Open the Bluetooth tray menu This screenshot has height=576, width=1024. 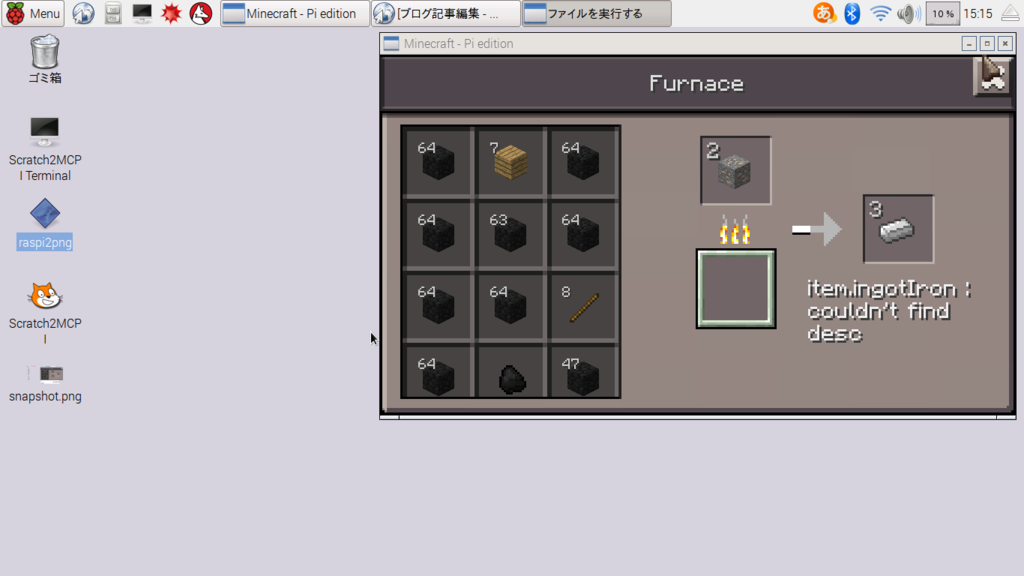click(x=852, y=13)
